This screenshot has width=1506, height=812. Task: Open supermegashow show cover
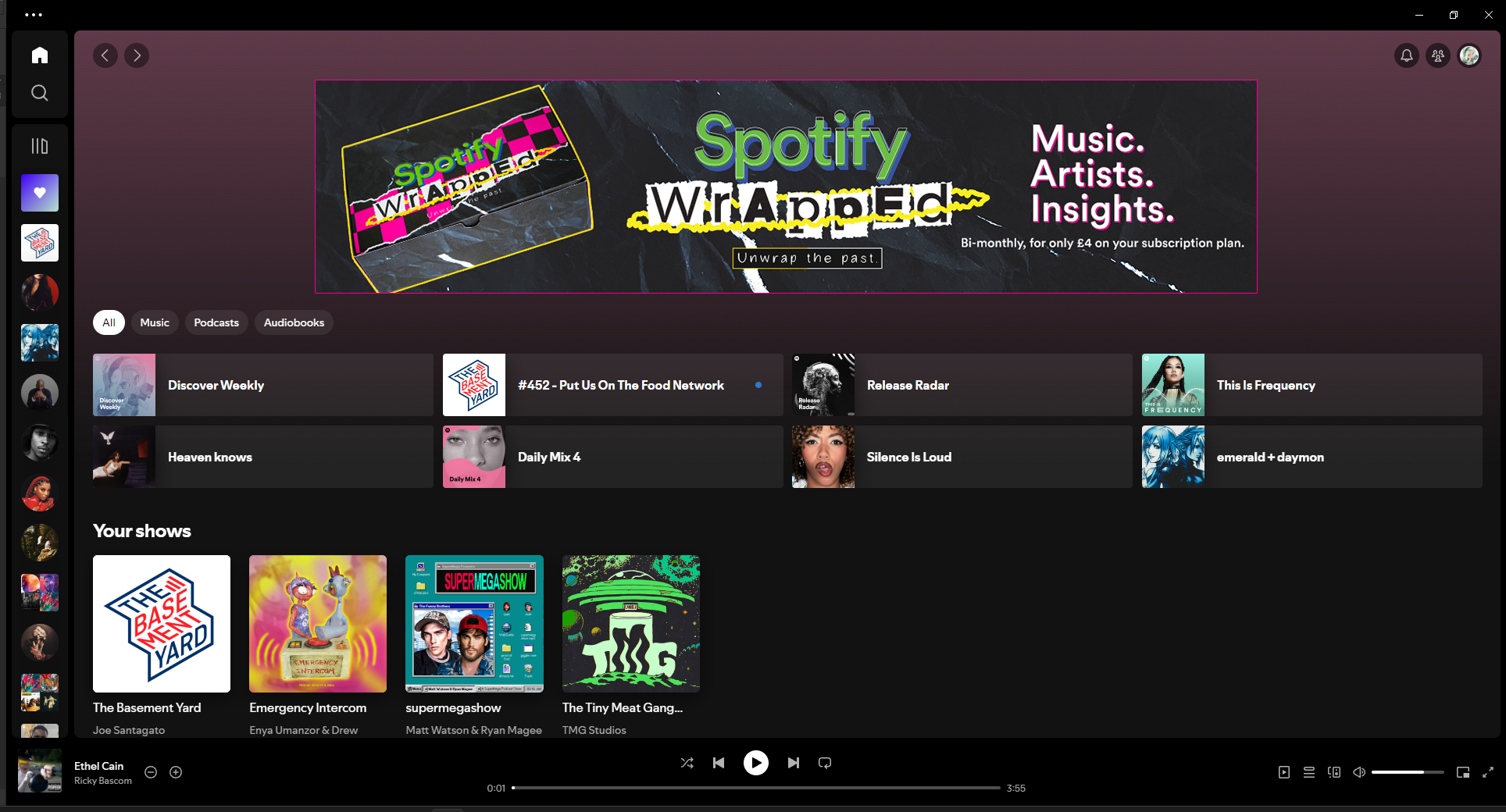point(474,624)
